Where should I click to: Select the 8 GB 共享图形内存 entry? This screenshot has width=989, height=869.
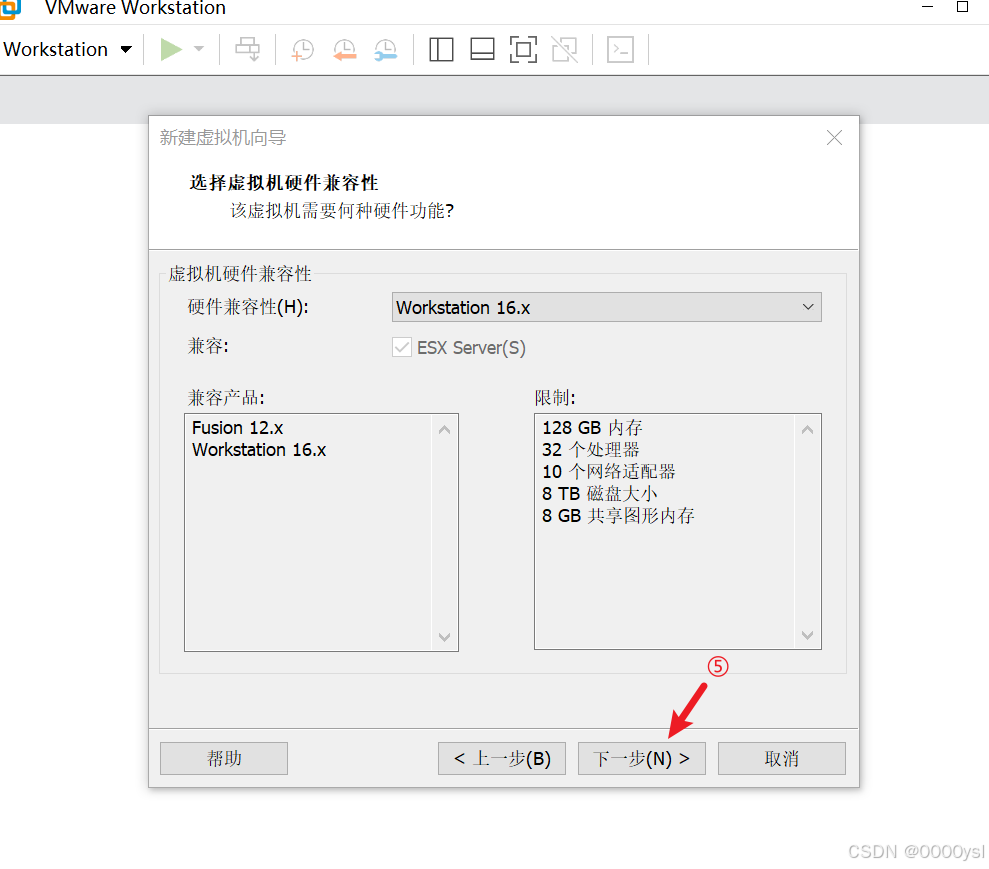[x=618, y=516]
